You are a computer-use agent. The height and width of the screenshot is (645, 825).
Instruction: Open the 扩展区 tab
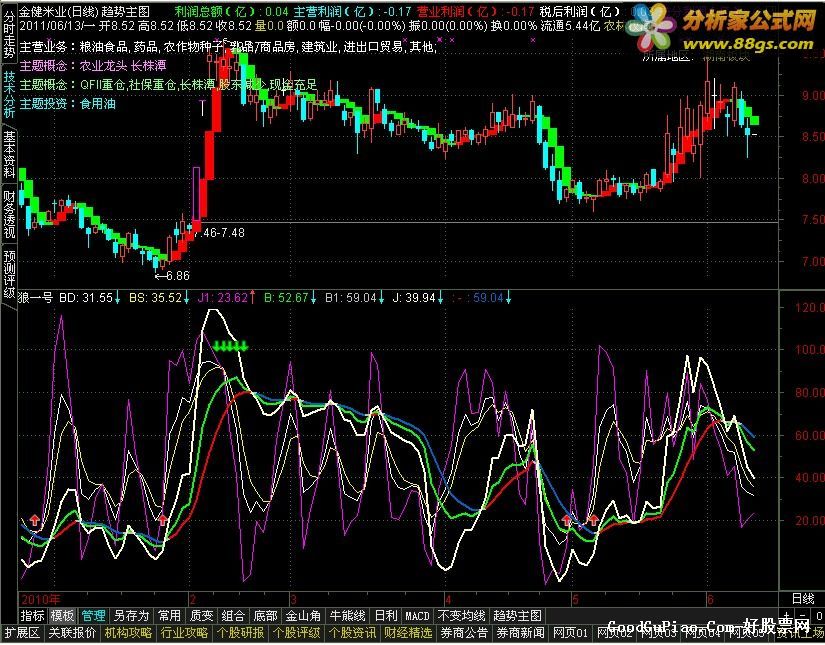(23, 632)
